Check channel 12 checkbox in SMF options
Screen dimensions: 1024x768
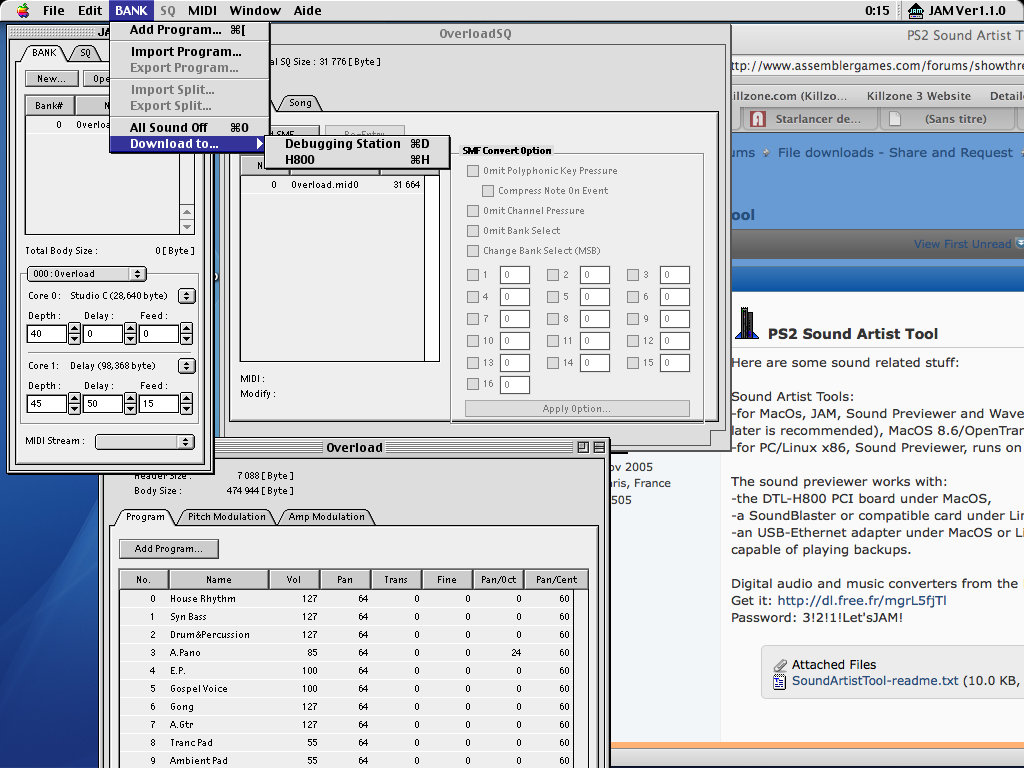633,341
